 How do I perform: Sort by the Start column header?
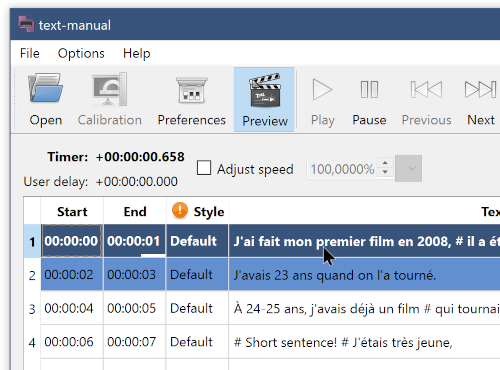click(x=72, y=211)
